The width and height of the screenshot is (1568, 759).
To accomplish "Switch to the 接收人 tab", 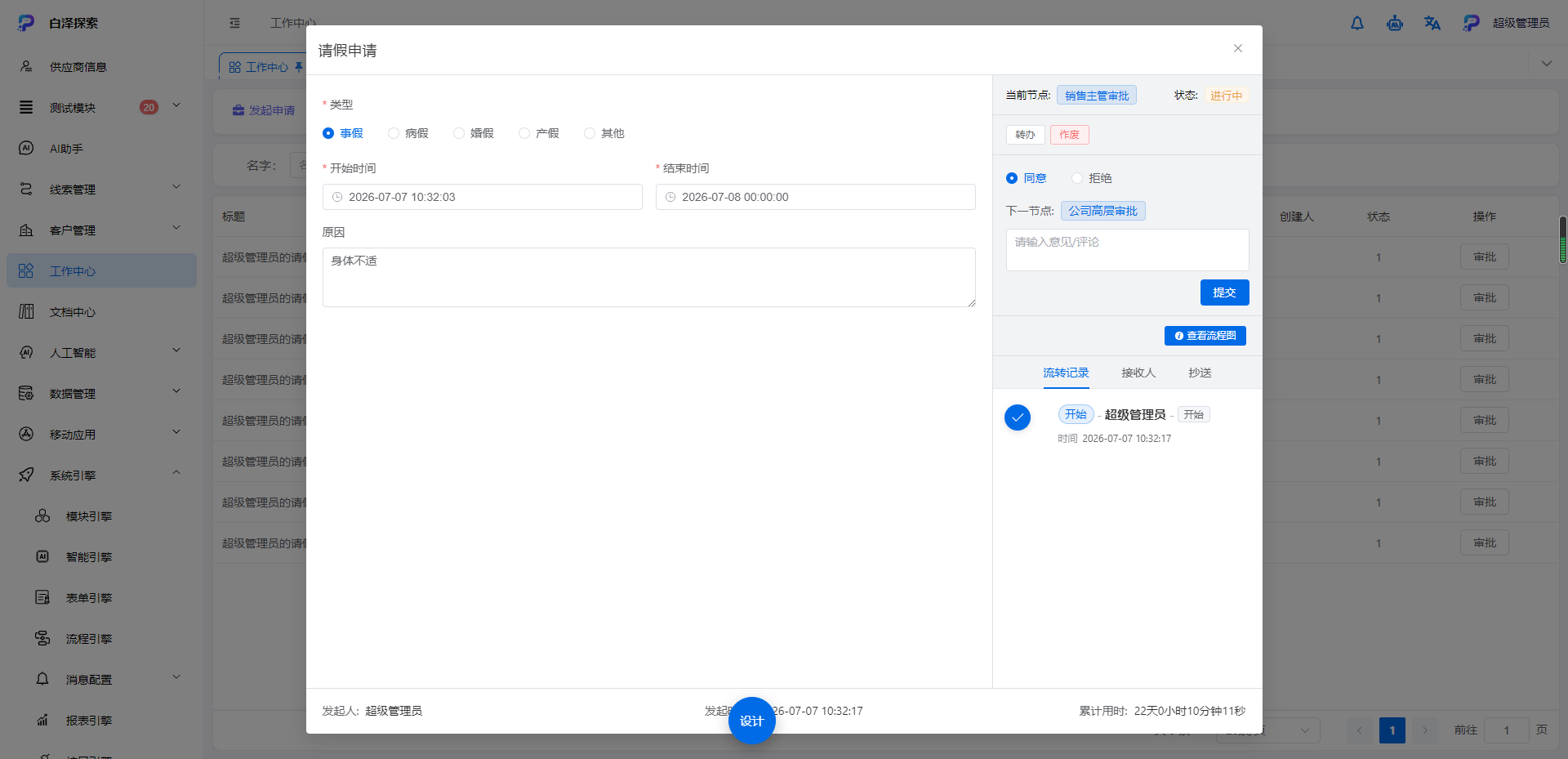I will tap(1138, 373).
